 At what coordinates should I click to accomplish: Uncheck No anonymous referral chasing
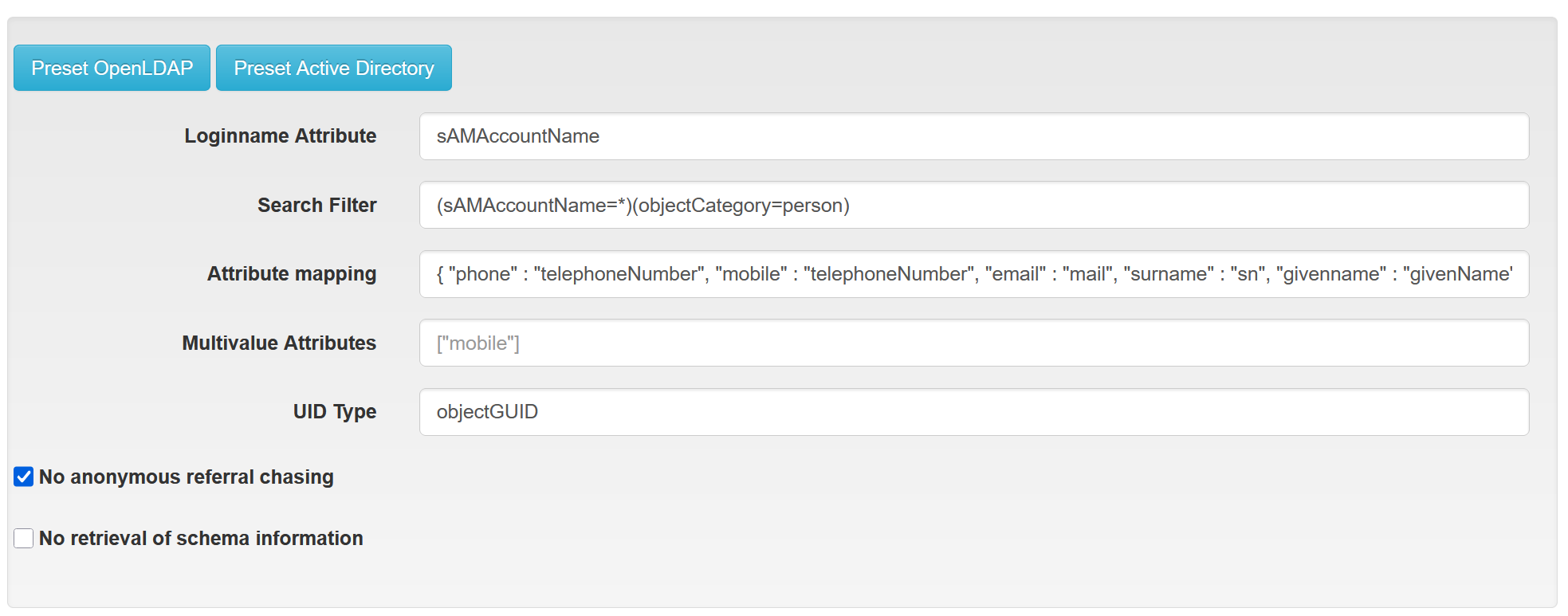pos(24,477)
